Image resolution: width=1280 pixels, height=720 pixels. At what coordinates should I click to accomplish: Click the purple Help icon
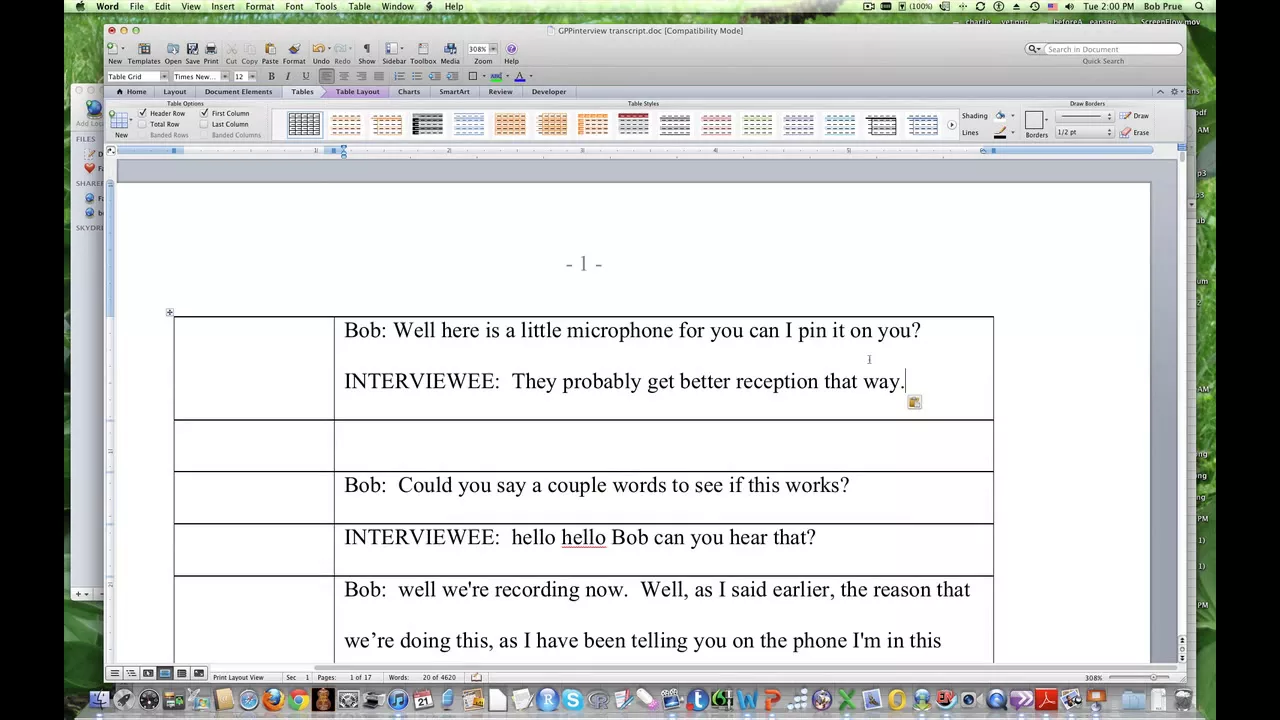pyautogui.click(x=511, y=49)
